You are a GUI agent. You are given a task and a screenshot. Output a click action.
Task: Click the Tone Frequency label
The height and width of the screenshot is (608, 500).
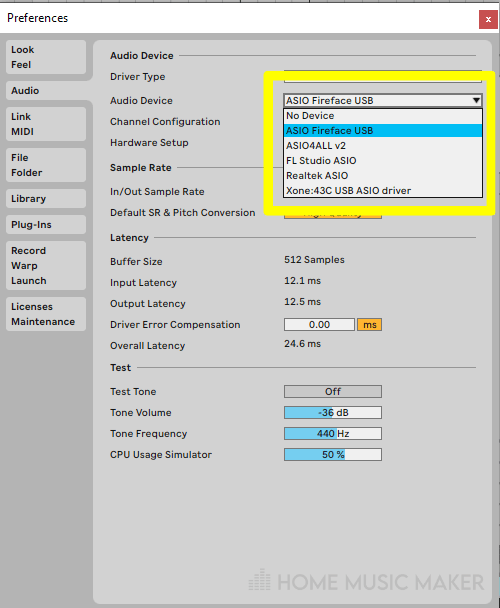click(x=149, y=434)
